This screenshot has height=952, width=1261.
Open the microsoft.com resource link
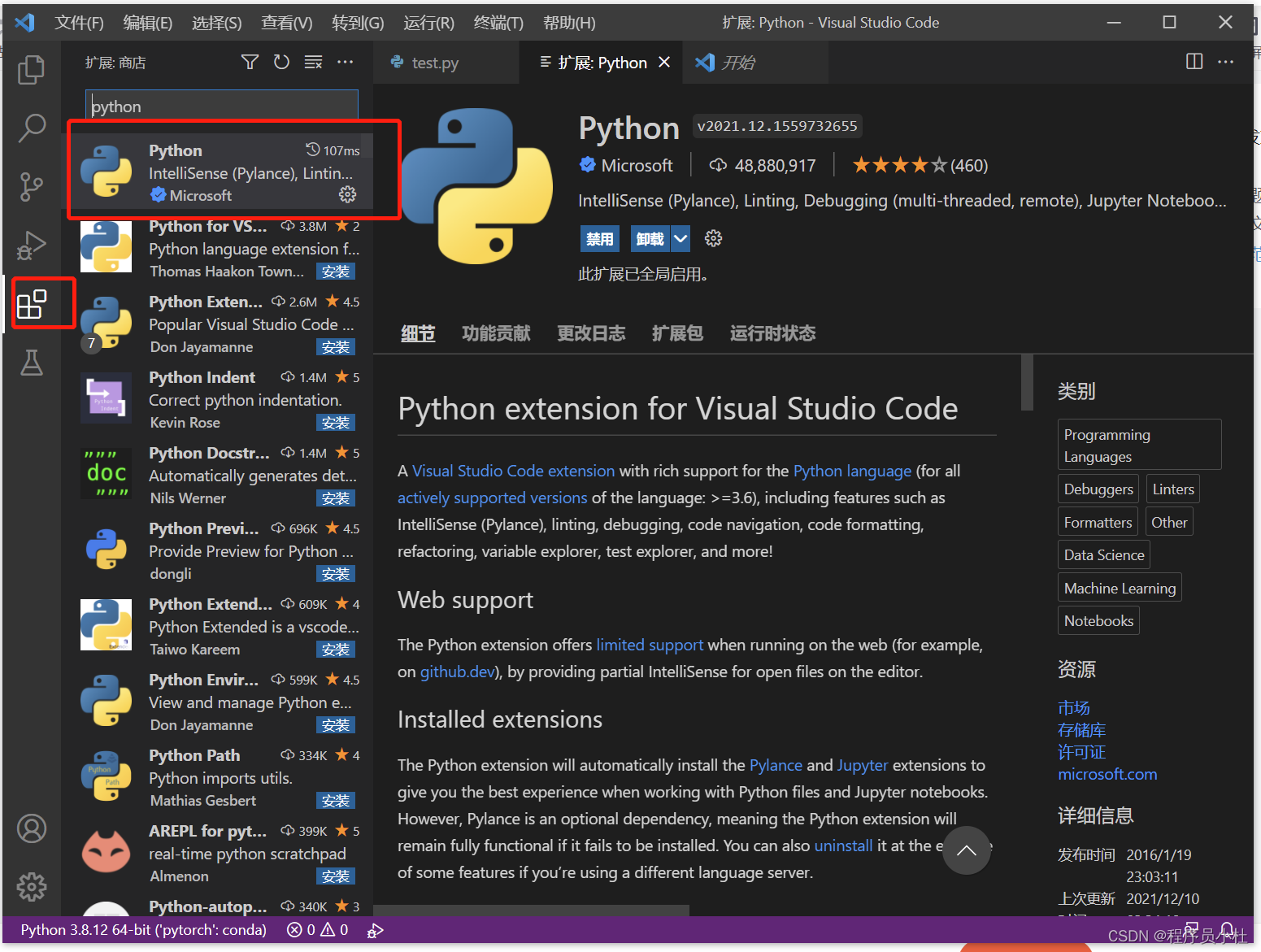[1107, 774]
